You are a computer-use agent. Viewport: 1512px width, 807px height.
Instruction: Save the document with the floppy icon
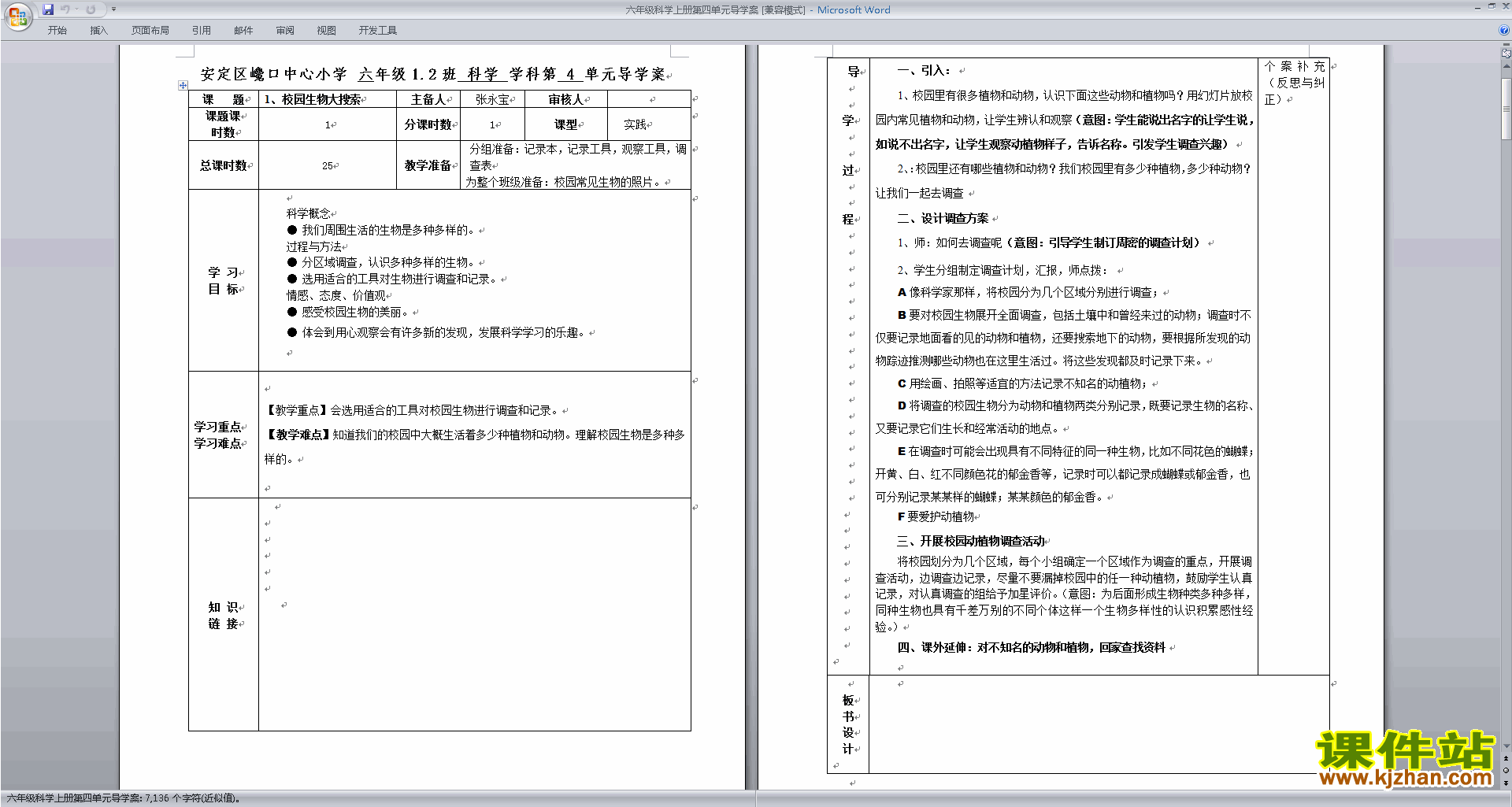[48, 9]
